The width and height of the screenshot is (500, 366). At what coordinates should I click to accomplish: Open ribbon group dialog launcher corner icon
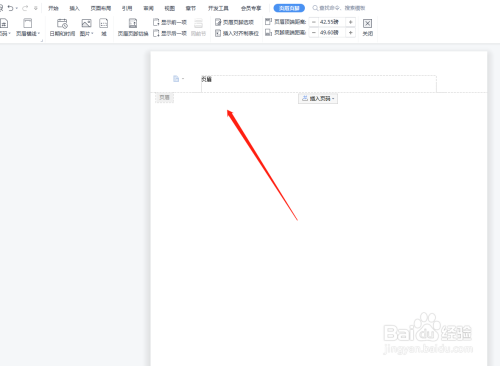(42, 41)
